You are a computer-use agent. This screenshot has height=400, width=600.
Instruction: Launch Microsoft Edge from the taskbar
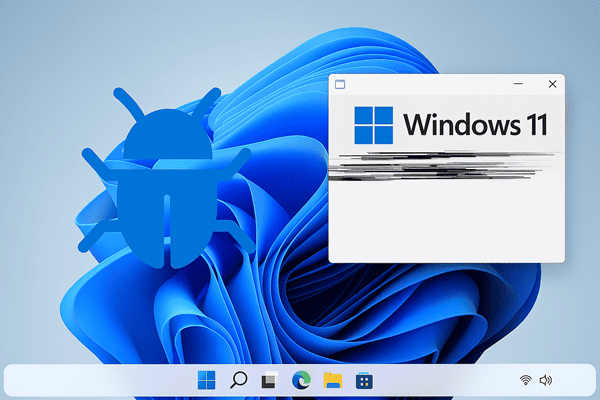(x=301, y=380)
